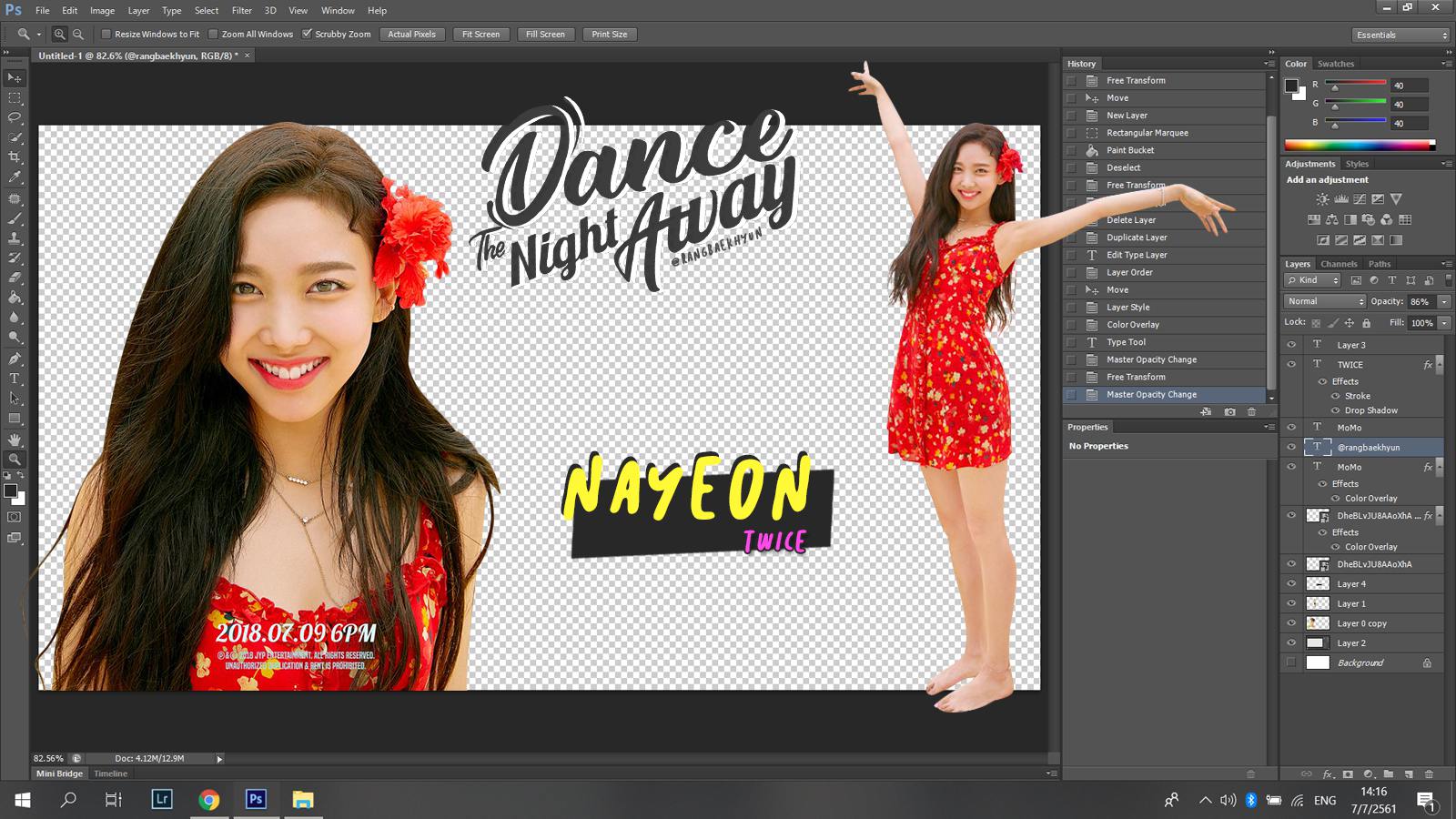This screenshot has width=1456, height=819.
Task: Click the Print Size button
Action: [x=609, y=35]
